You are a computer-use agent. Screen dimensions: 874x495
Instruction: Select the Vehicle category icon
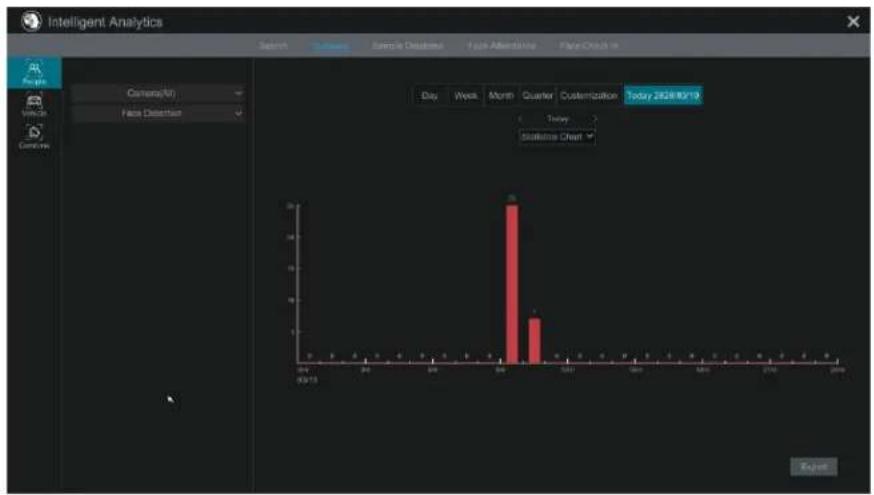(x=34, y=105)
